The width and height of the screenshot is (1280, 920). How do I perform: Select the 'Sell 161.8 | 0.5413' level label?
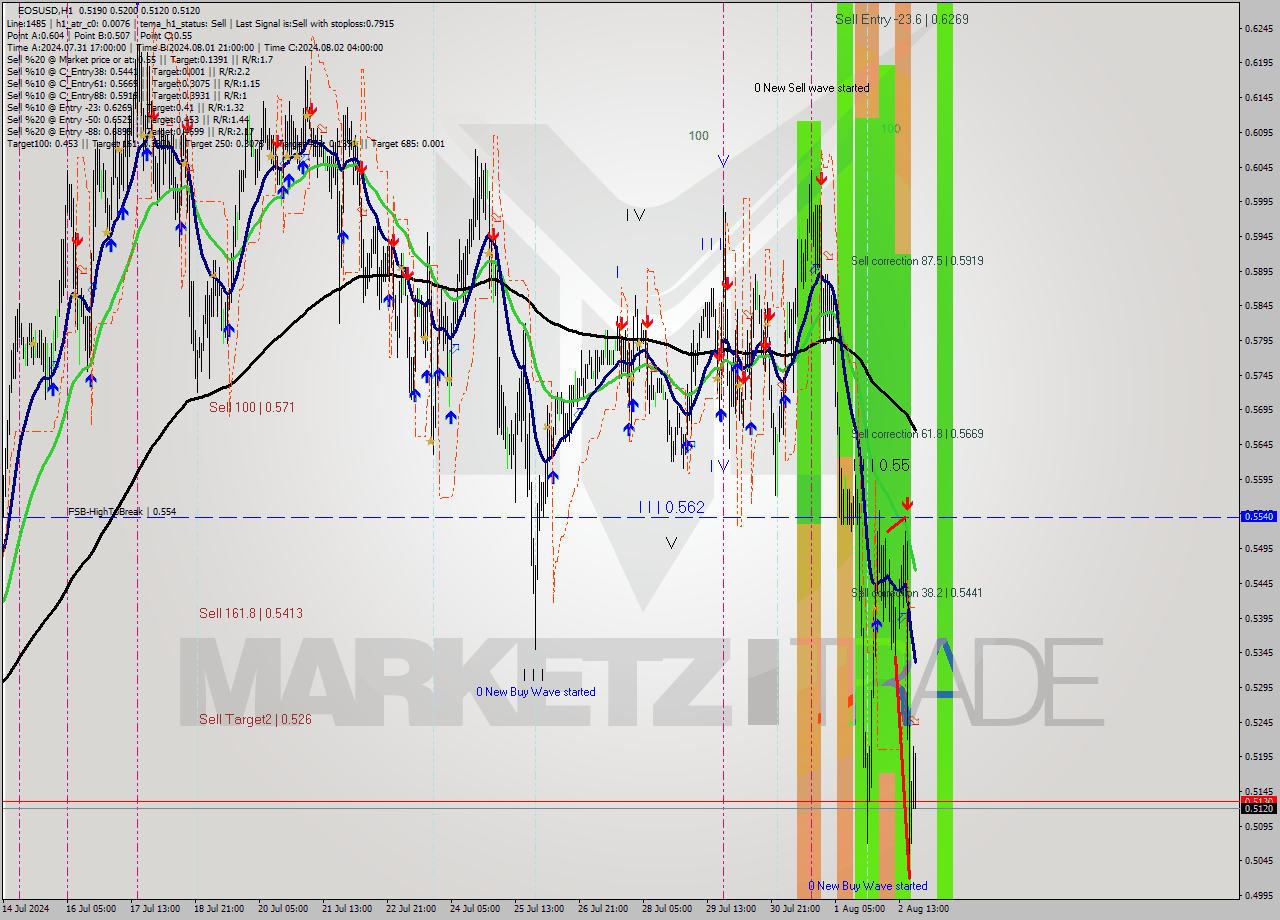coord(250,614)
